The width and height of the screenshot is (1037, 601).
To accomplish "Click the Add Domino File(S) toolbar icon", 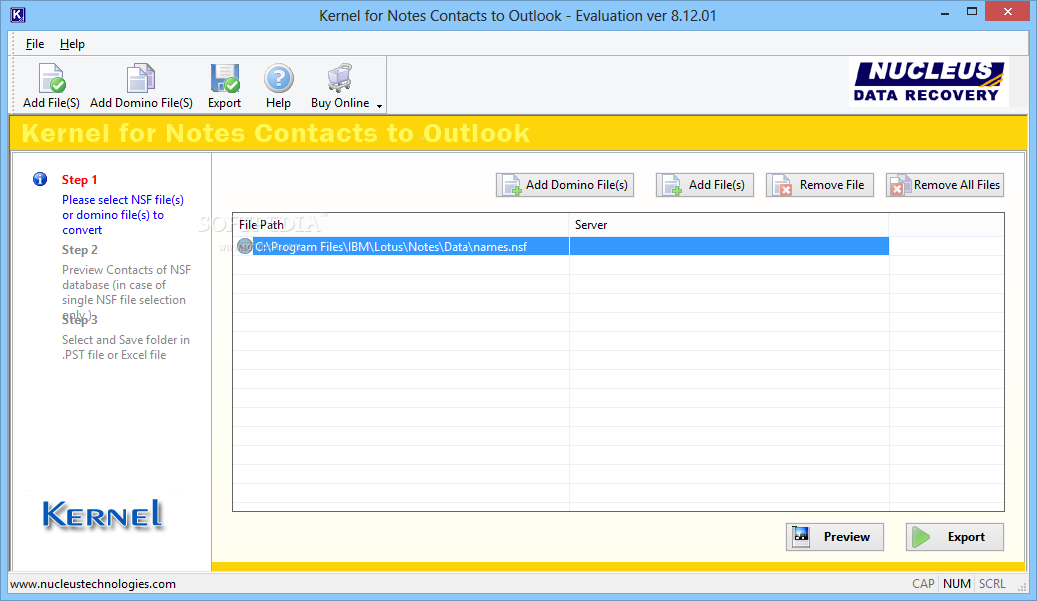I will (141, 79).
